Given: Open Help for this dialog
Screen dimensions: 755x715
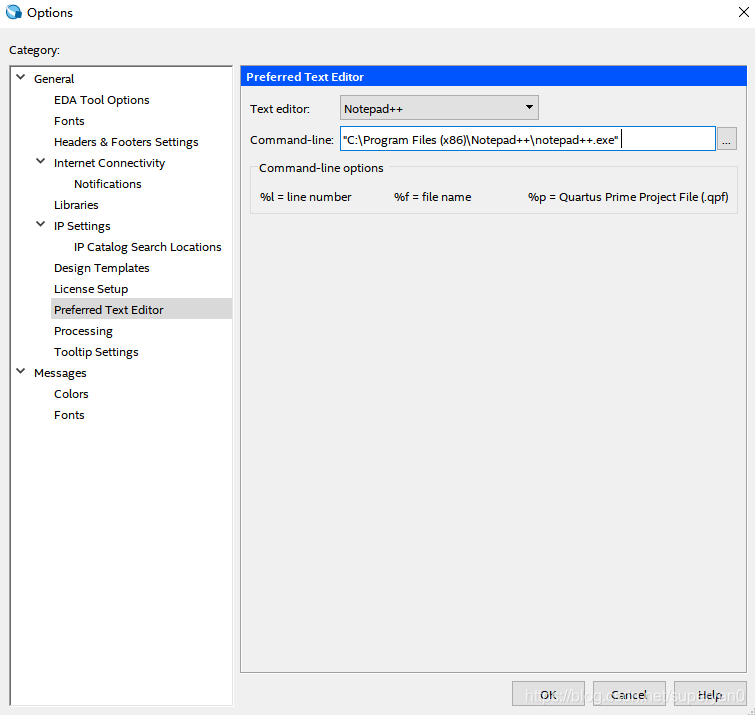Looking at the screenshot, I should [710, 694].
